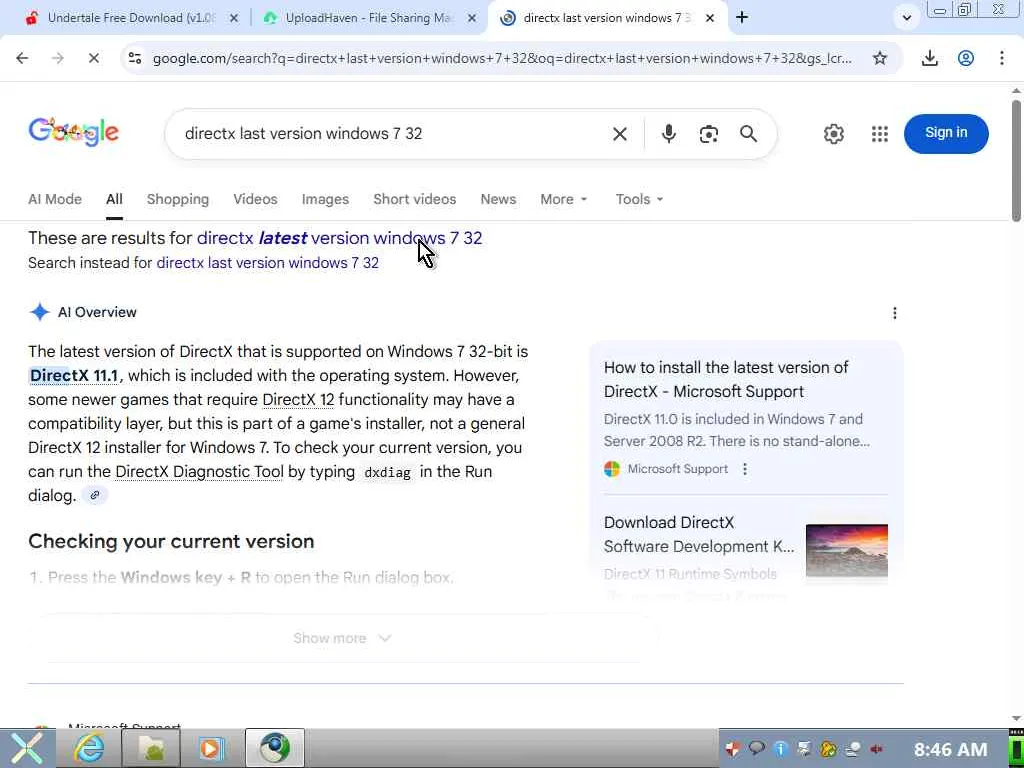Select the Videos results tab

pyautogui.click(x=255, y=199)
